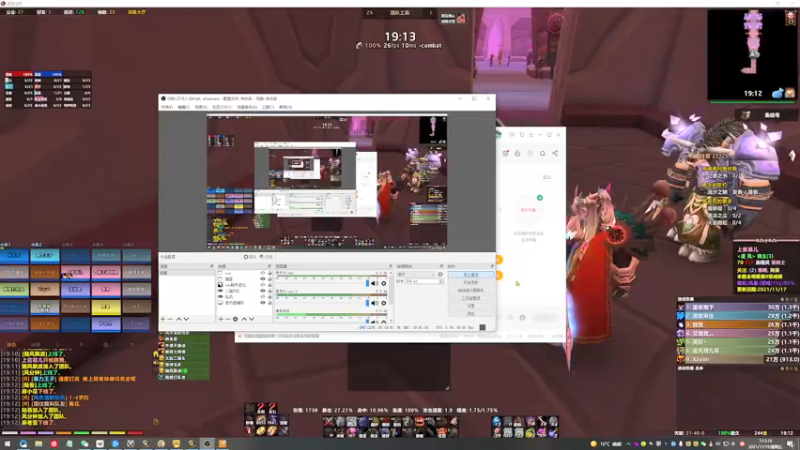This screenshot has height=450, width=800.
Task: Click the first mixer channel volume slider
Action: 322,283
